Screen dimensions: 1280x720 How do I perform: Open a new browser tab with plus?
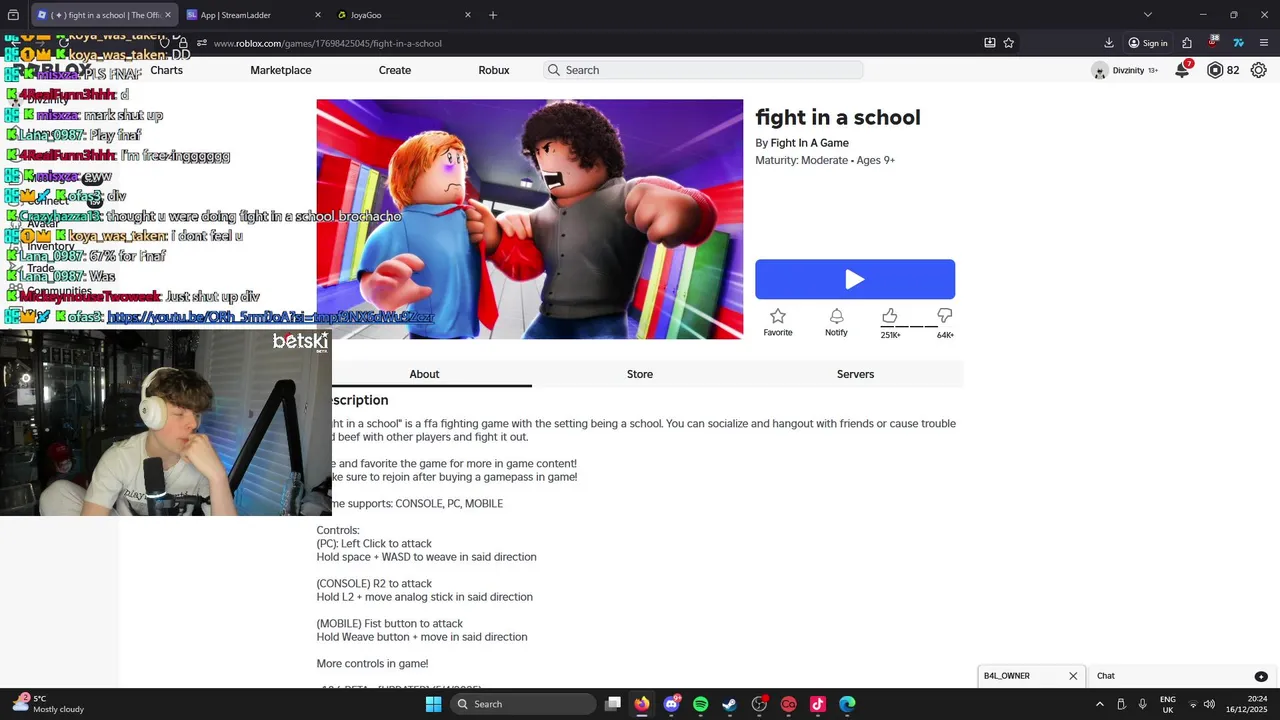click(x=493, y=15)
